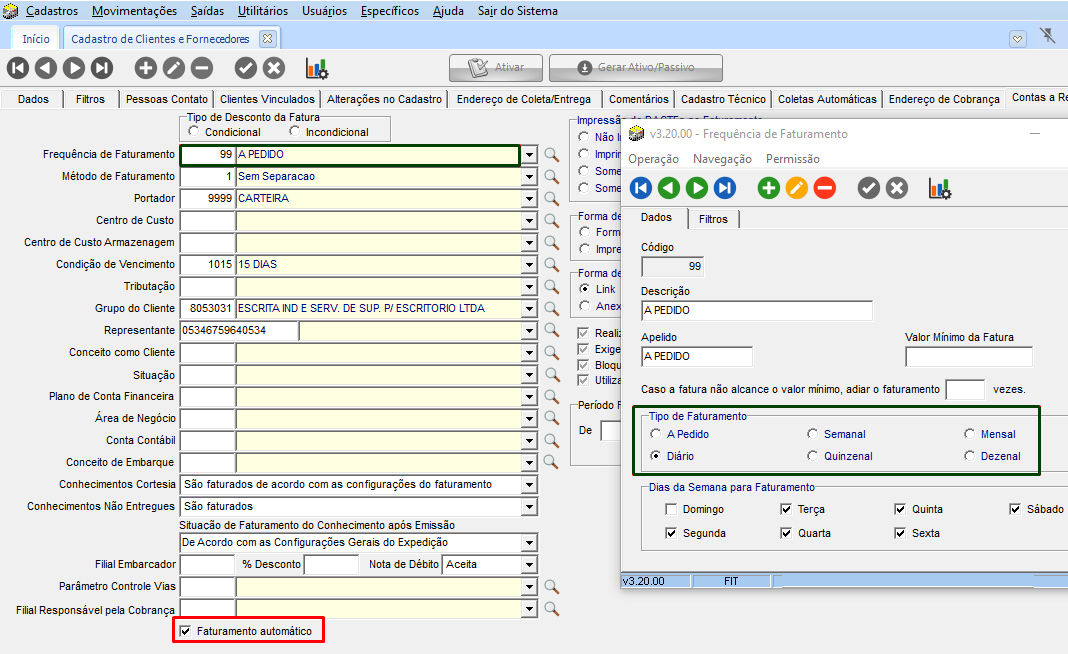Click the Valor Mínimo da Fatura field
Screen dimensions: 1068x654
coord(968,357)
